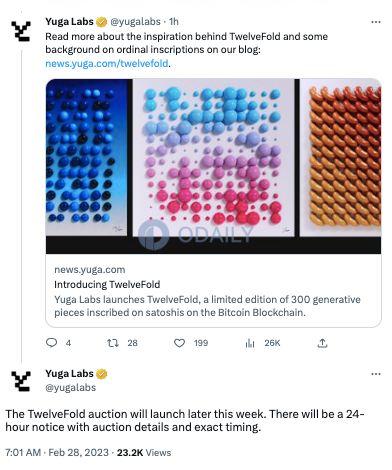The height and width of the screenshot is (470, 392).
Task: Open the three-dot menu on first tweet
Action: point(376,22)
